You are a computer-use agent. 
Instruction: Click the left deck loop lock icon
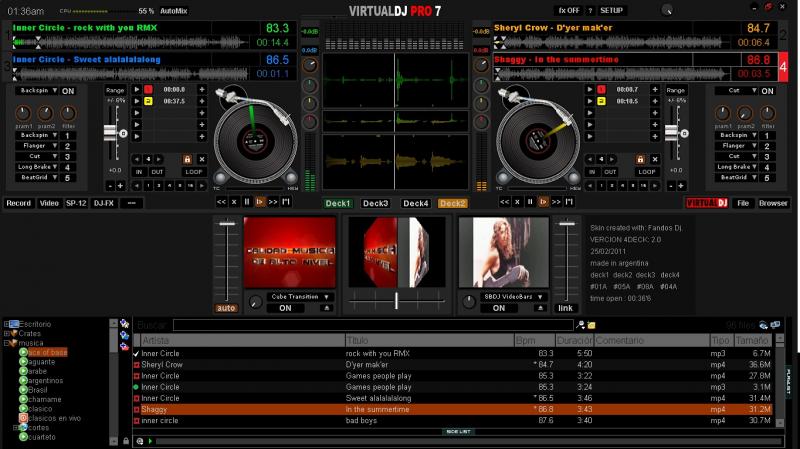[x=187, y=159]
